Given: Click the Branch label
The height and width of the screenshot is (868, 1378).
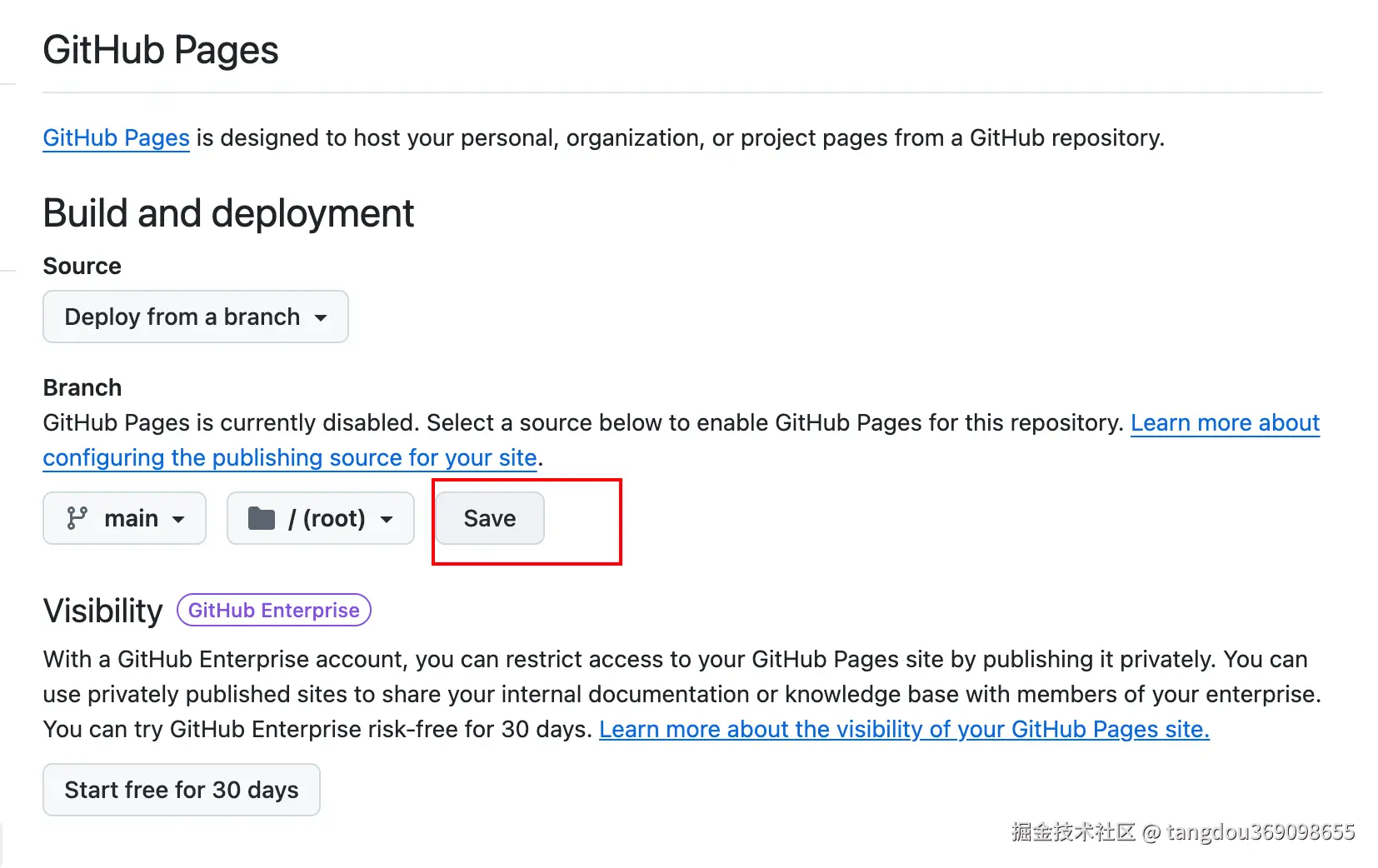Looking at the screenshot, I should (82, 388).
